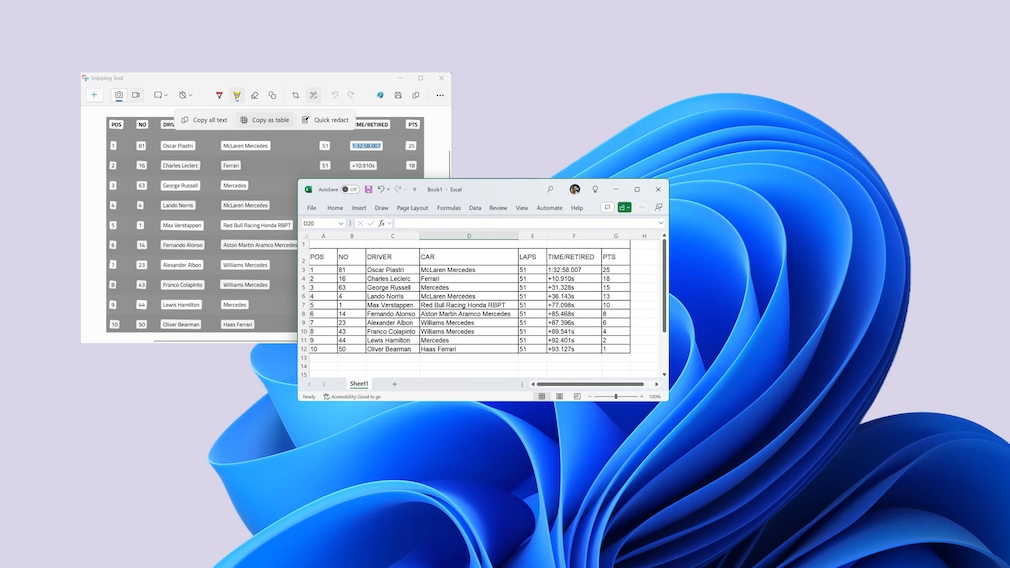1010x568 pixels.
Task: Toggle the AutoSave switch in Excel
Action: 350,189
